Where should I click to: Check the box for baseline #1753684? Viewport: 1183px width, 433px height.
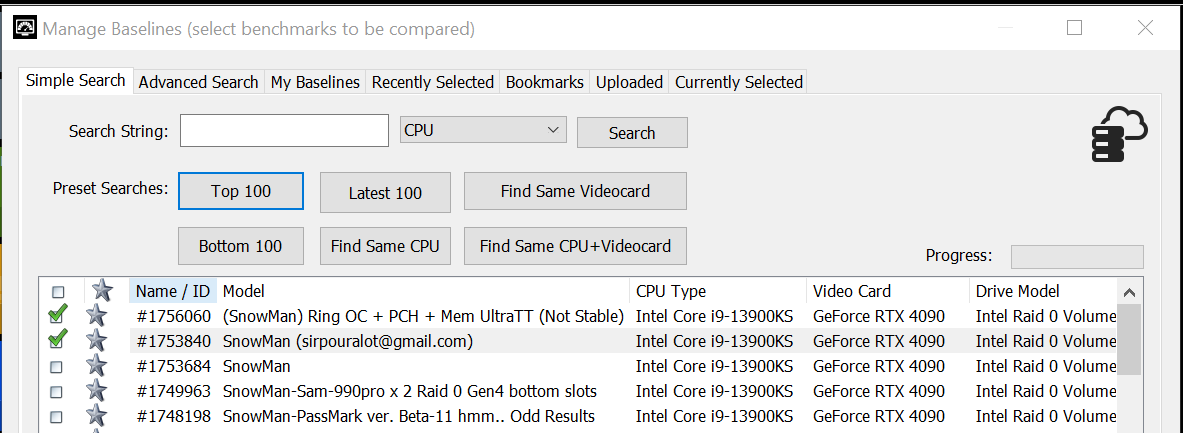pos(57,367)
